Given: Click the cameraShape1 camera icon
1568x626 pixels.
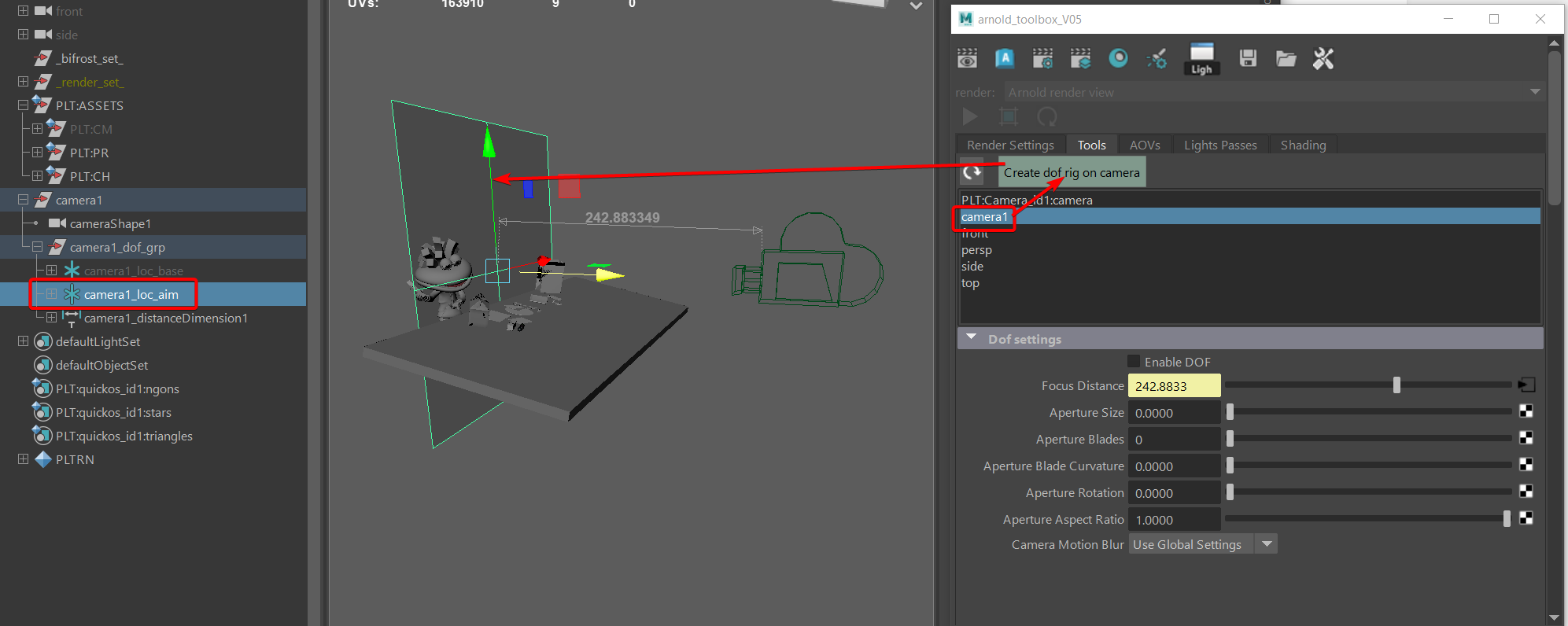Looking at the screenshot, I should tap(57, 223).
